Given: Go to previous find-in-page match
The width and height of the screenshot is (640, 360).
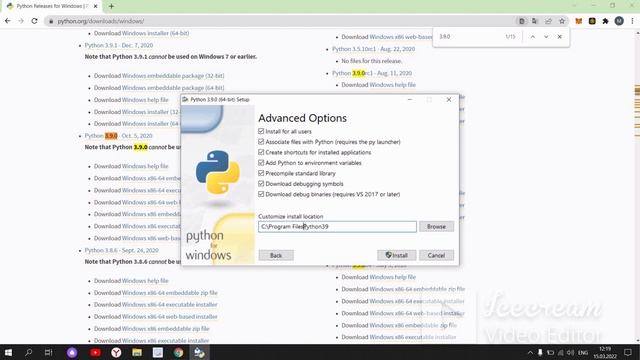Looking at the screenshot, I should pyautogui.click(x=533, y=37).
